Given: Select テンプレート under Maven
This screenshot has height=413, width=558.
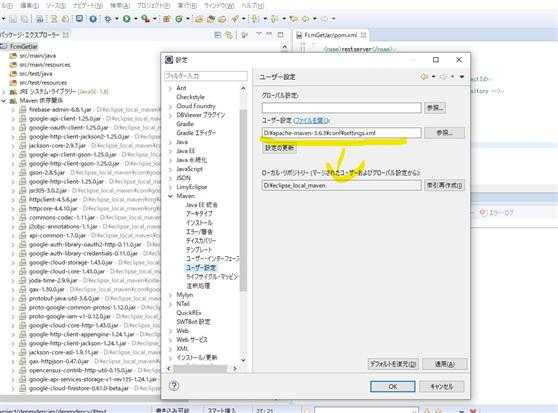Looking at the screenshot, I should [199, 250].
